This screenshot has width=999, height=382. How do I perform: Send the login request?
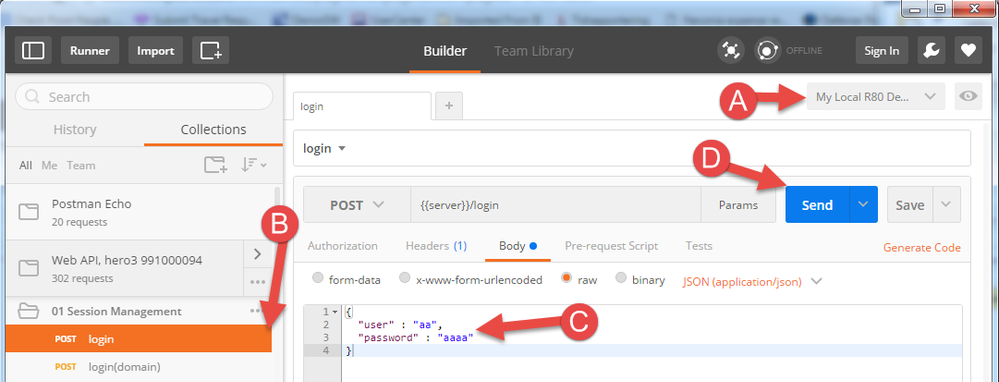[817, 204]
